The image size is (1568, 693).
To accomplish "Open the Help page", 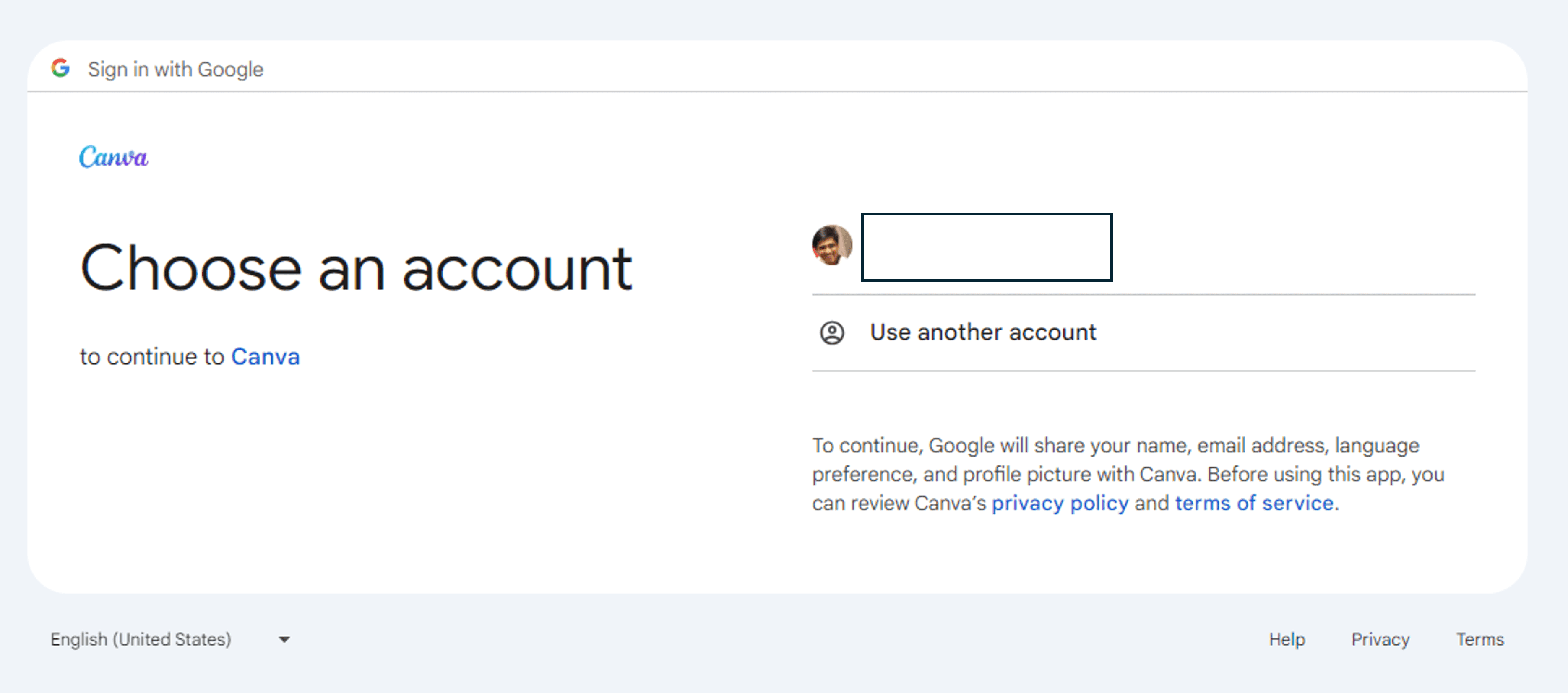I will pos(1287,639).
